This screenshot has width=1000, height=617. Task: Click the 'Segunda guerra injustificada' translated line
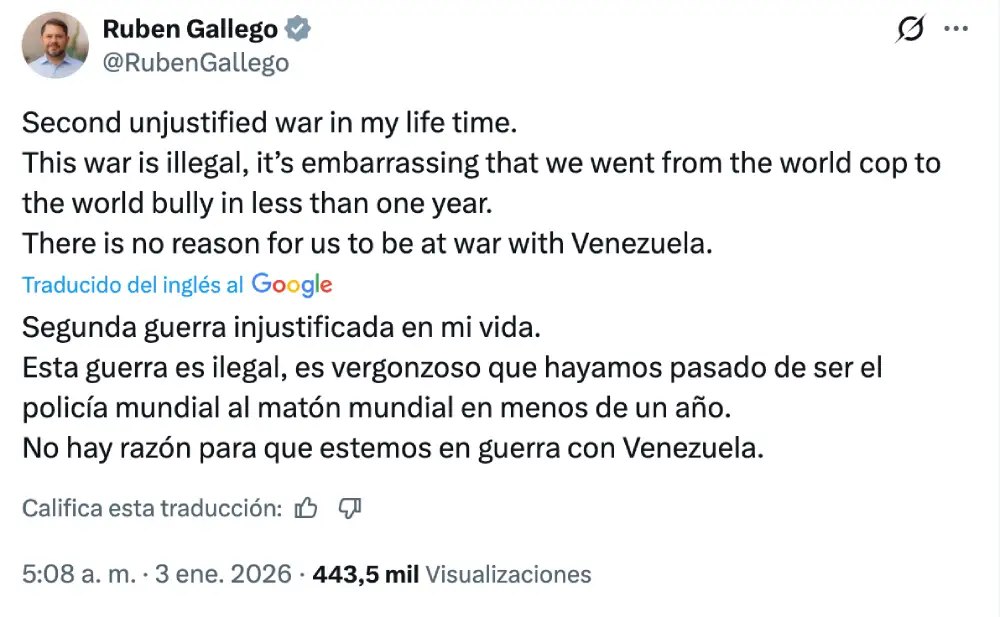click(x=285, y=327)
